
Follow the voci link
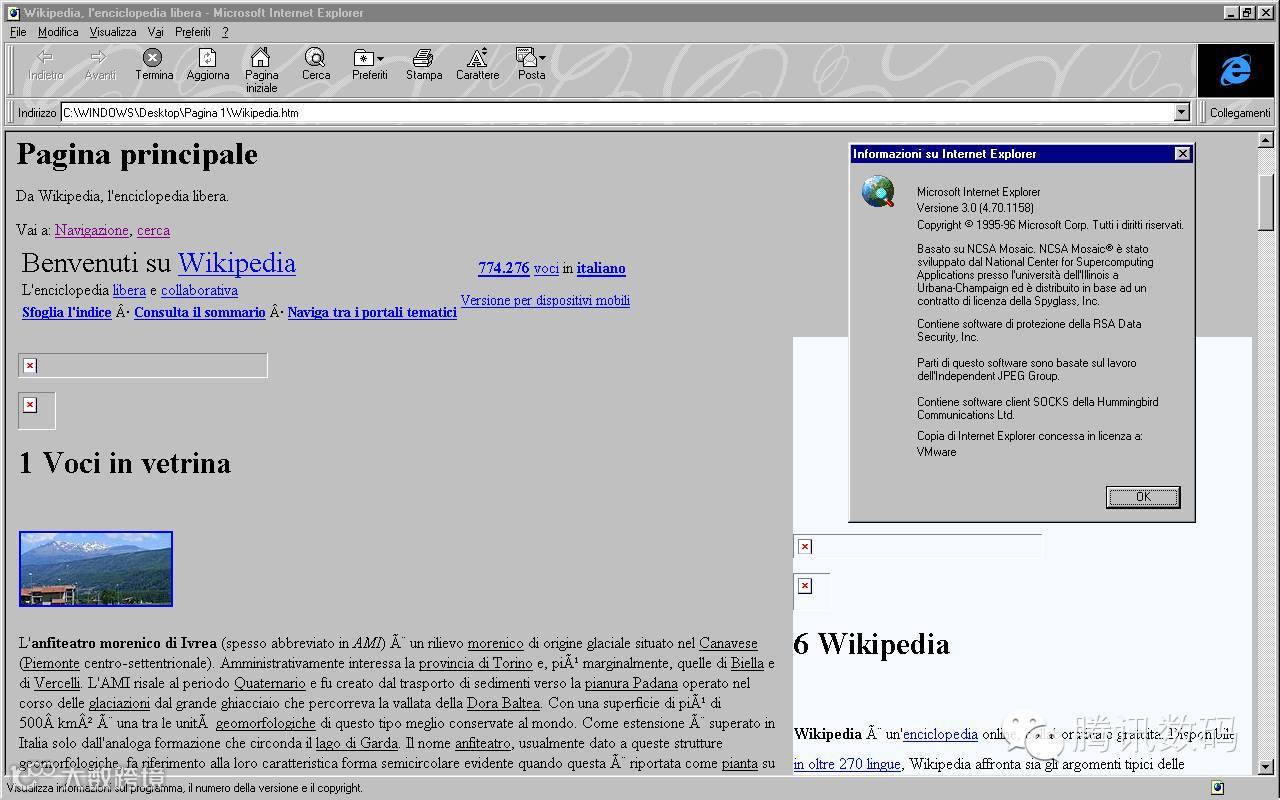click(x=546, y=268)
